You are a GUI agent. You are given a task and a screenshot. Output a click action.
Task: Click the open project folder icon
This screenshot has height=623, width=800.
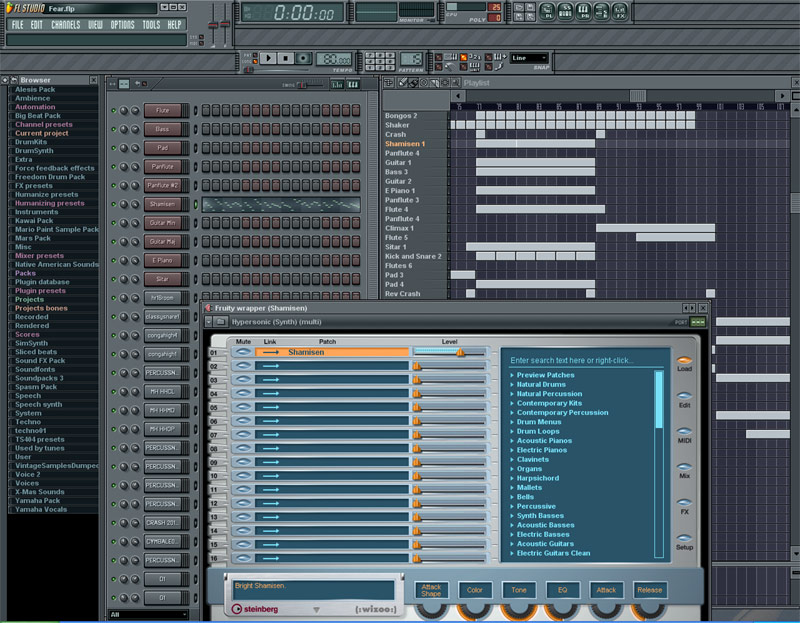pyautogui.click(x=519, y=7)
